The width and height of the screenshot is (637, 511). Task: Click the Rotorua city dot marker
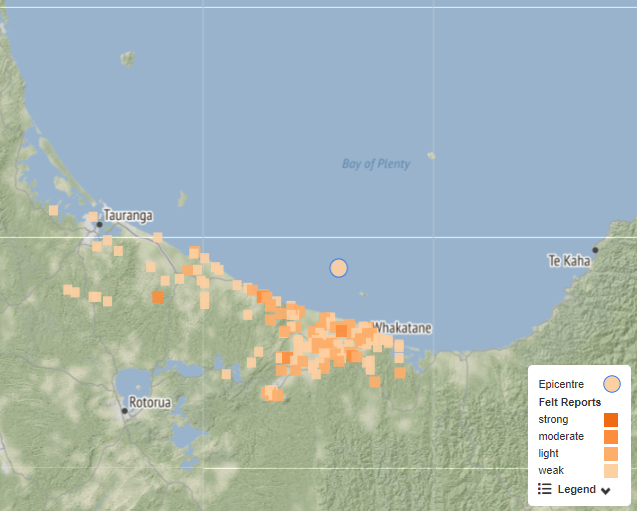[x=125, y=411]
